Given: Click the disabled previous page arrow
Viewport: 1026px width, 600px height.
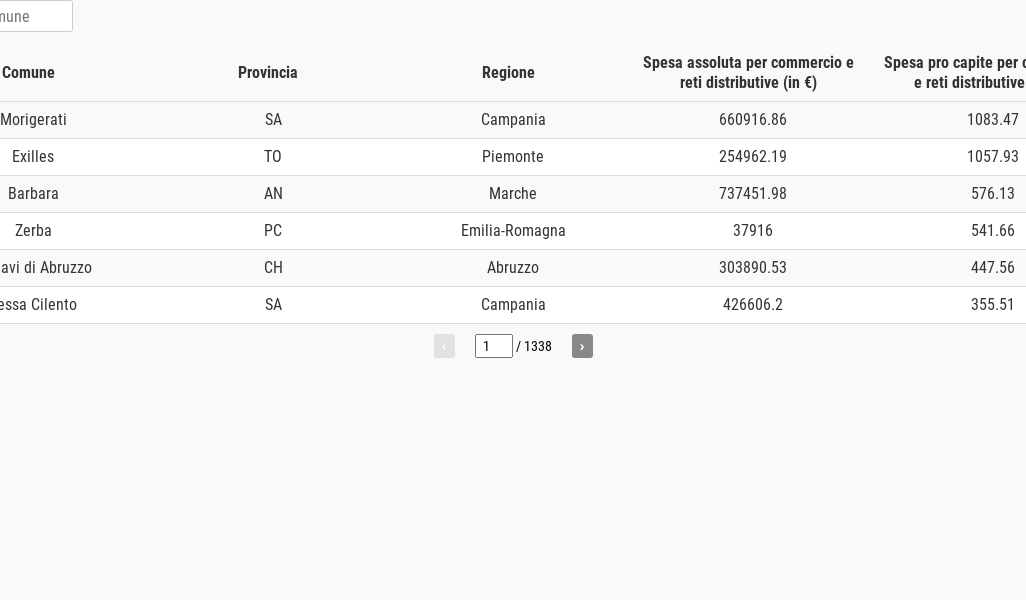Looking at the screenshot, I should pyautogui.click(x=444, y=346).
